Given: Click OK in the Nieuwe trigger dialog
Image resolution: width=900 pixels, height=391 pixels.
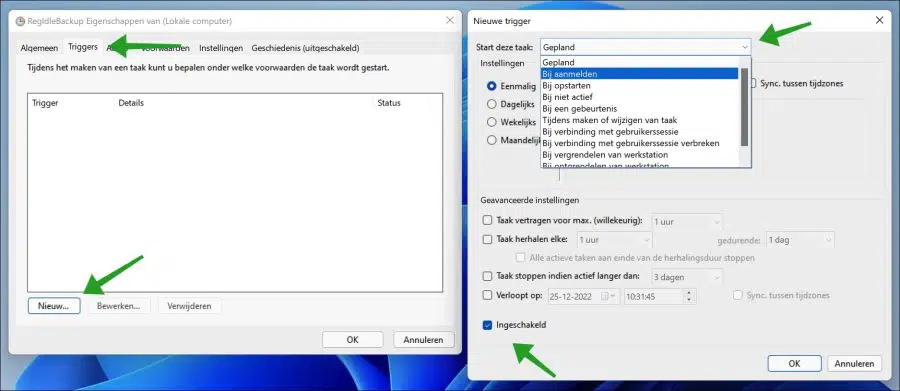Looking at the screenshot, I should 794,363.
